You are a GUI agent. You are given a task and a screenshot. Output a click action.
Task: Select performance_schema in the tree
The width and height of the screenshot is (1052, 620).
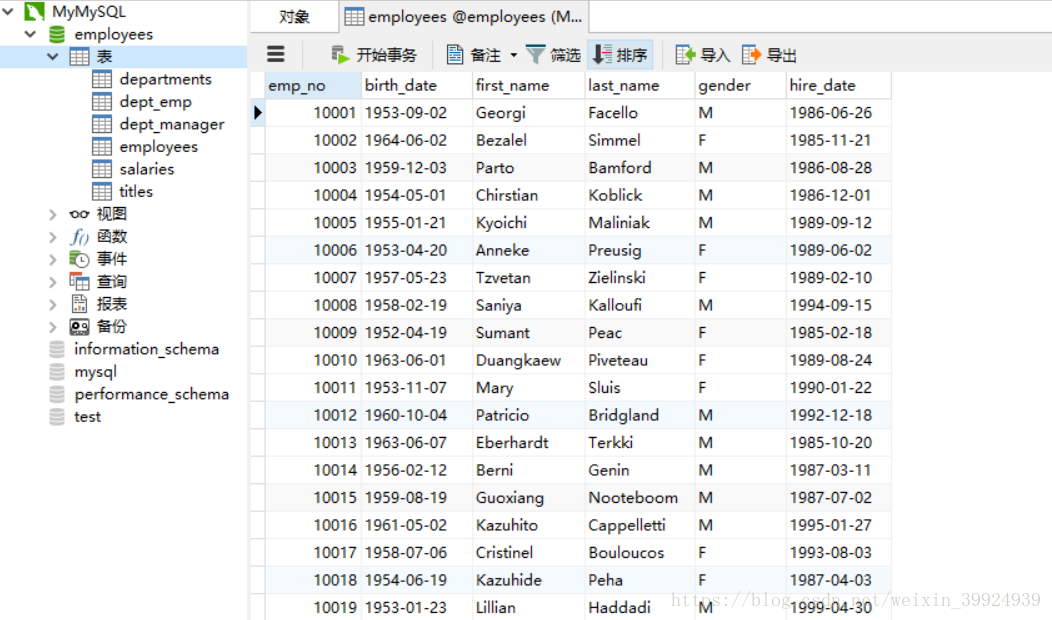[152, 395]
